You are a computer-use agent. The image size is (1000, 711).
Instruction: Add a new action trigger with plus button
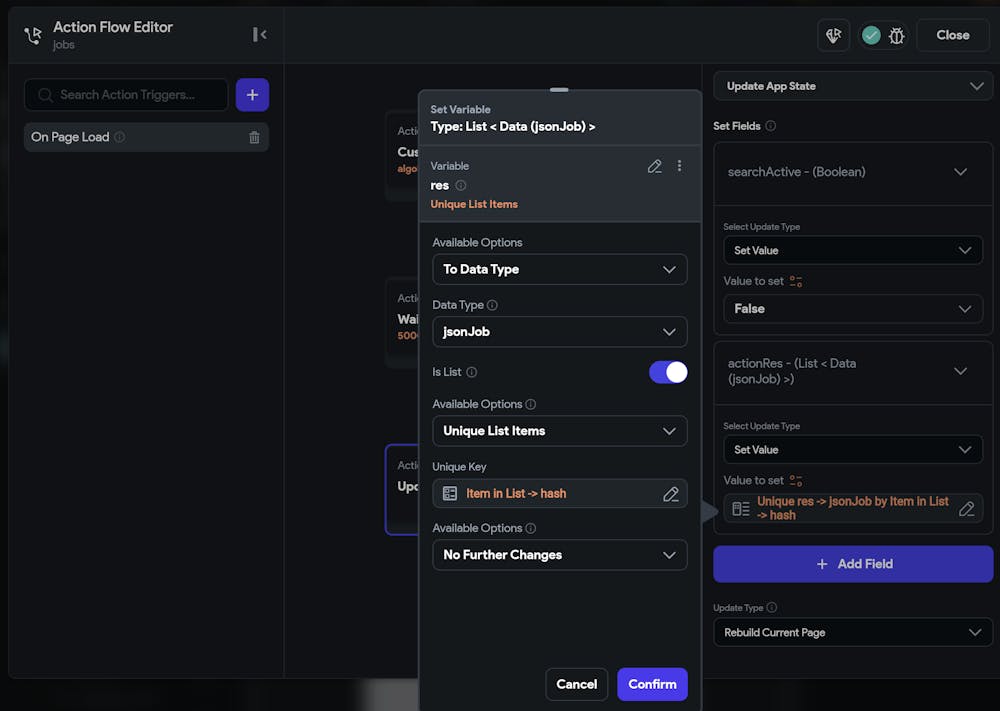pos(253,95)
